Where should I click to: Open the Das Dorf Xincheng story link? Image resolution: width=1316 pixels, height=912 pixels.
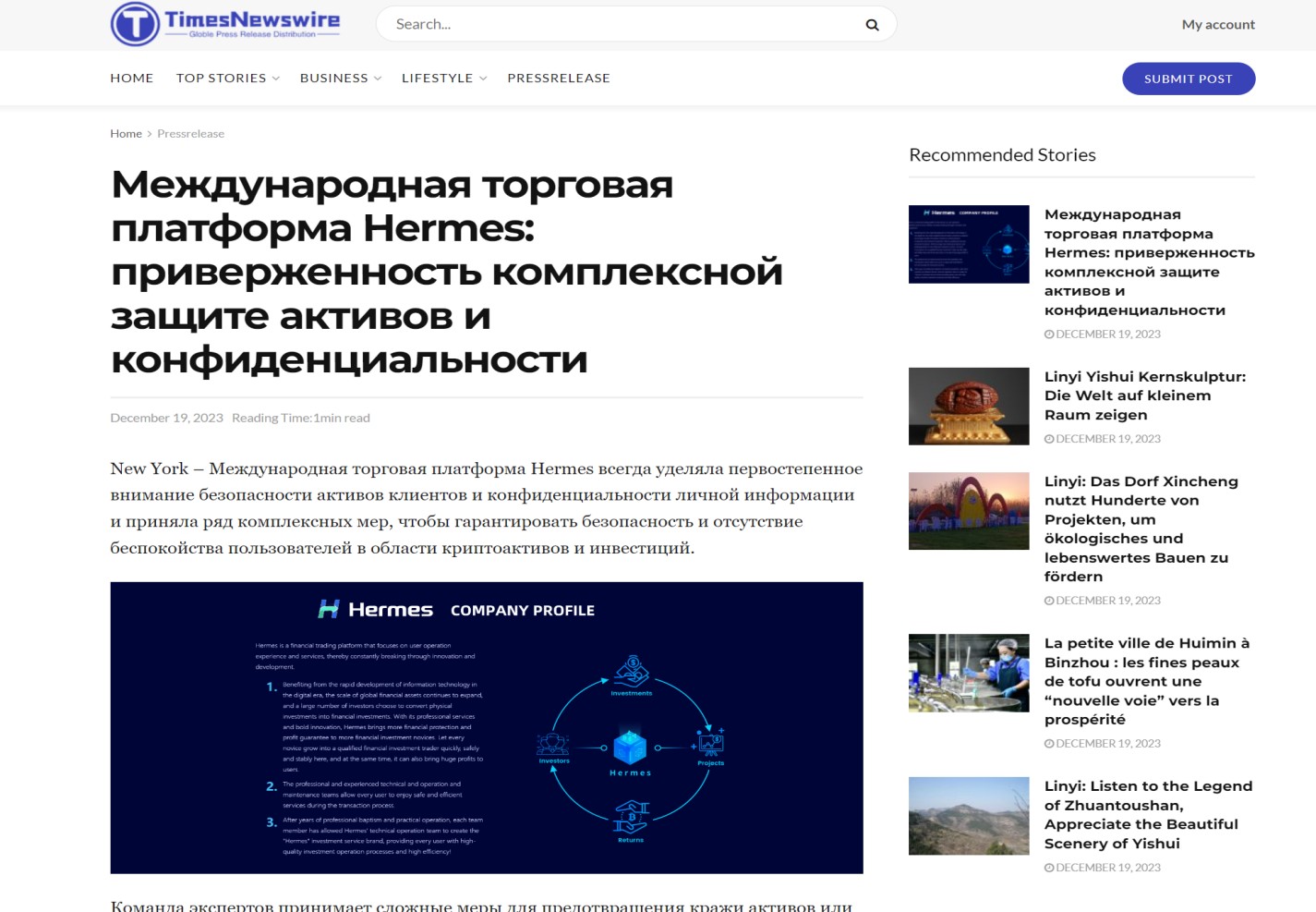coord(1141,529)
